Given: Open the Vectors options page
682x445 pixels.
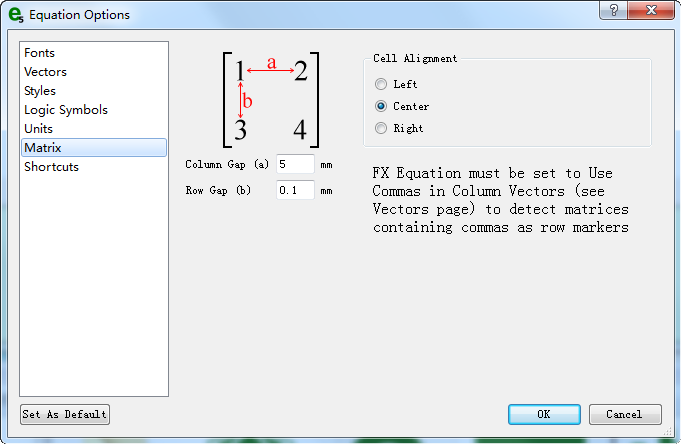Looking at the screenshot, I should [x=46, y=72].
